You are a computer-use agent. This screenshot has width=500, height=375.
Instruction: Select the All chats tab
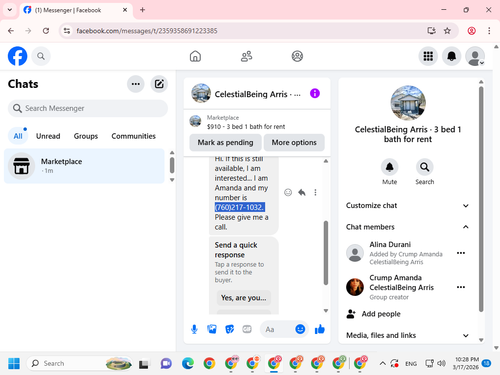coord(18,136)
